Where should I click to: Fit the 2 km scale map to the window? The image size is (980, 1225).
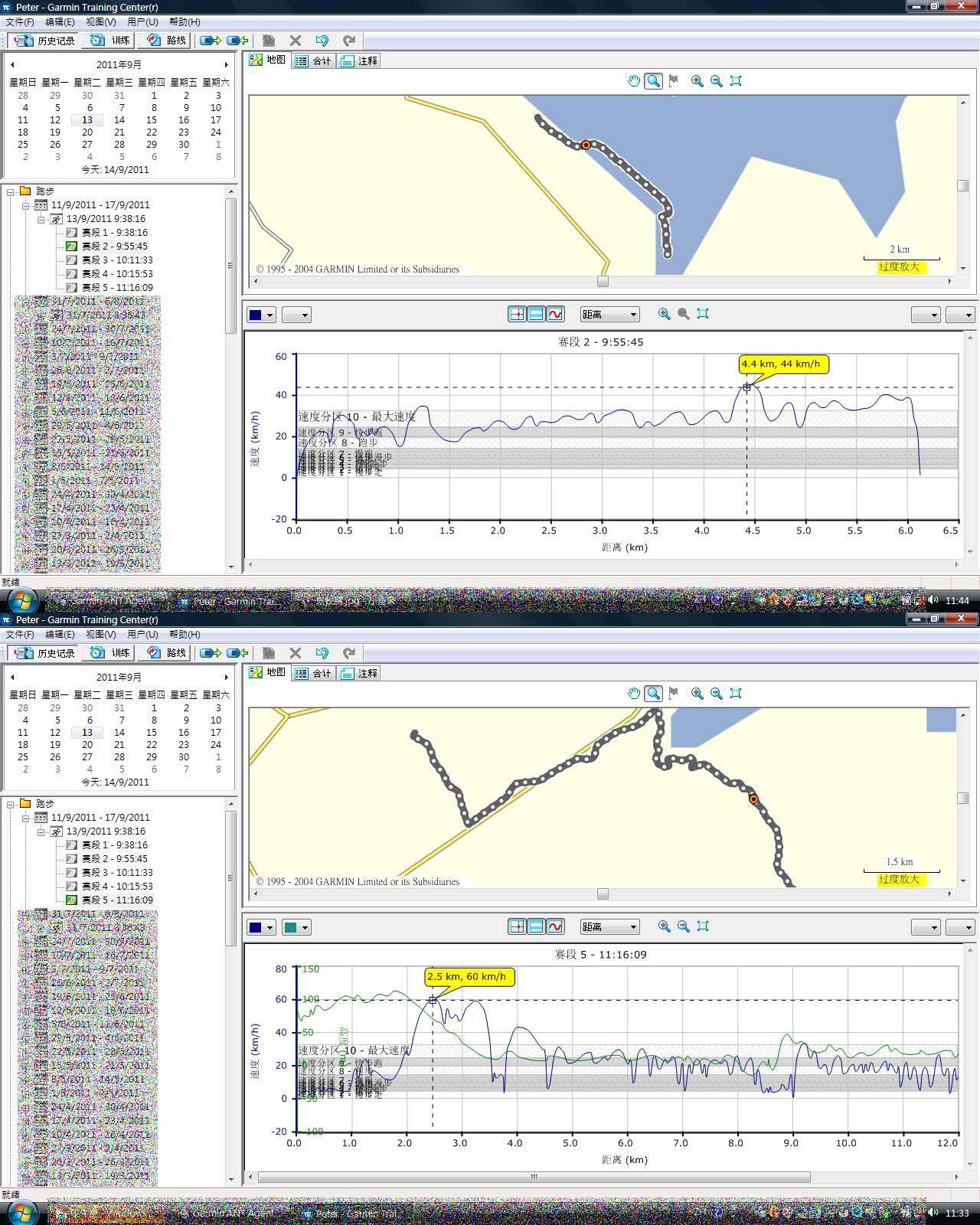(x=736, y=80)
